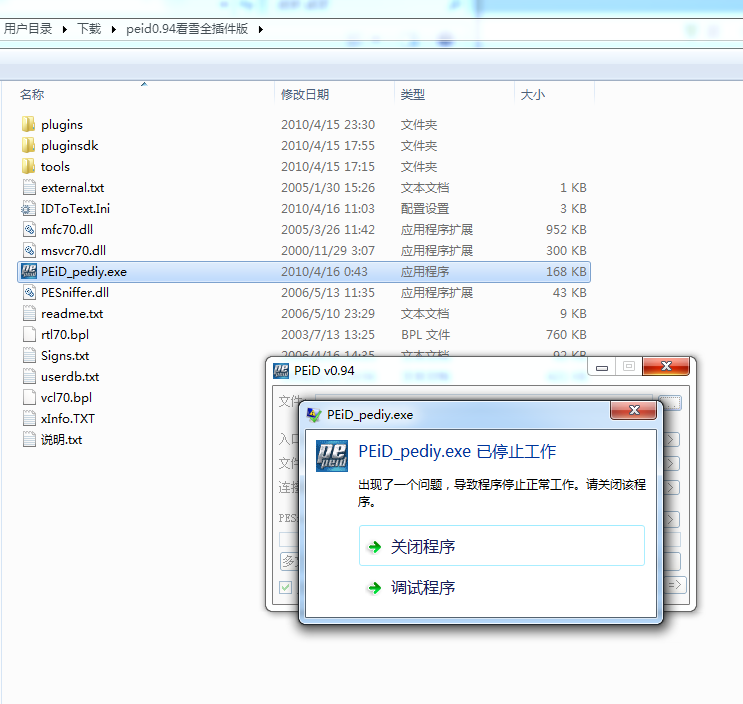
Task: Select the file name mfc70.dll
Action: click(x=67, y=230)
